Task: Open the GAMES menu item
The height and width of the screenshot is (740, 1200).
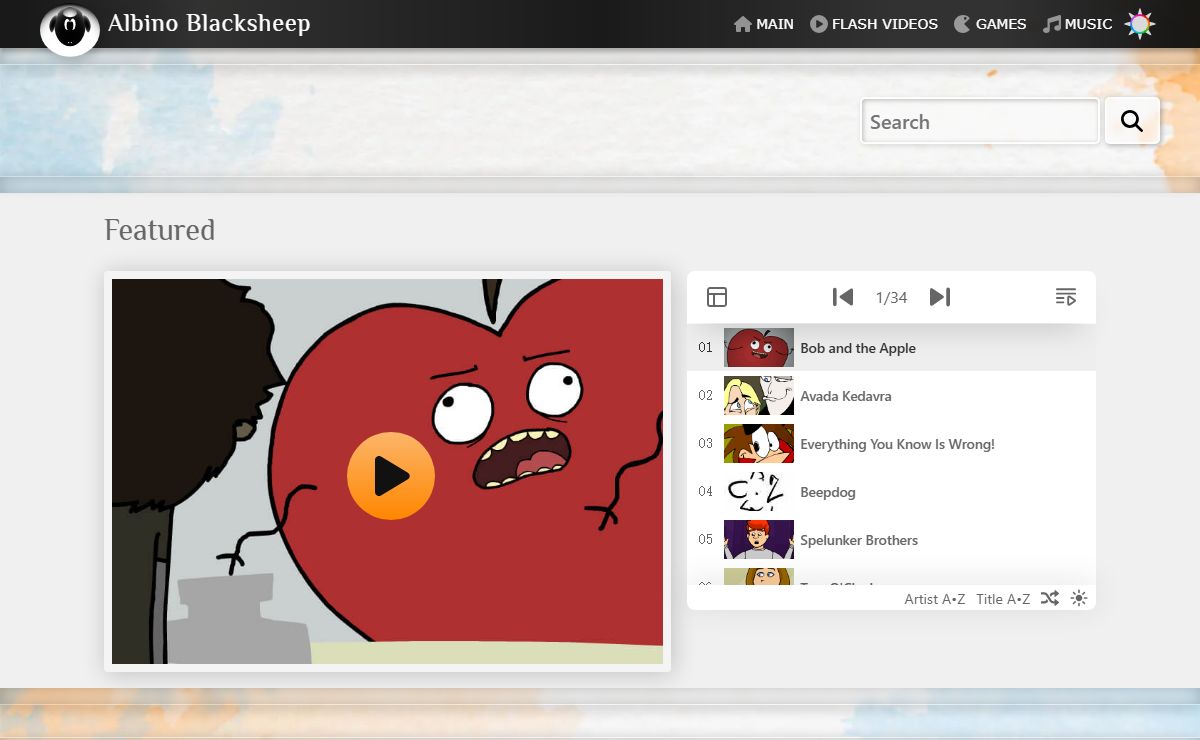Action: click(990, 24)
